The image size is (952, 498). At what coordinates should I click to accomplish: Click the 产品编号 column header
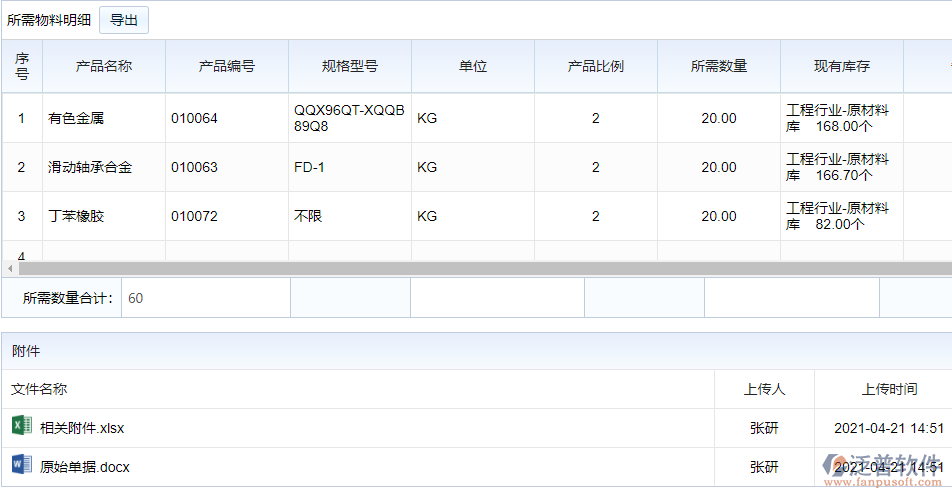click(227, 67)
